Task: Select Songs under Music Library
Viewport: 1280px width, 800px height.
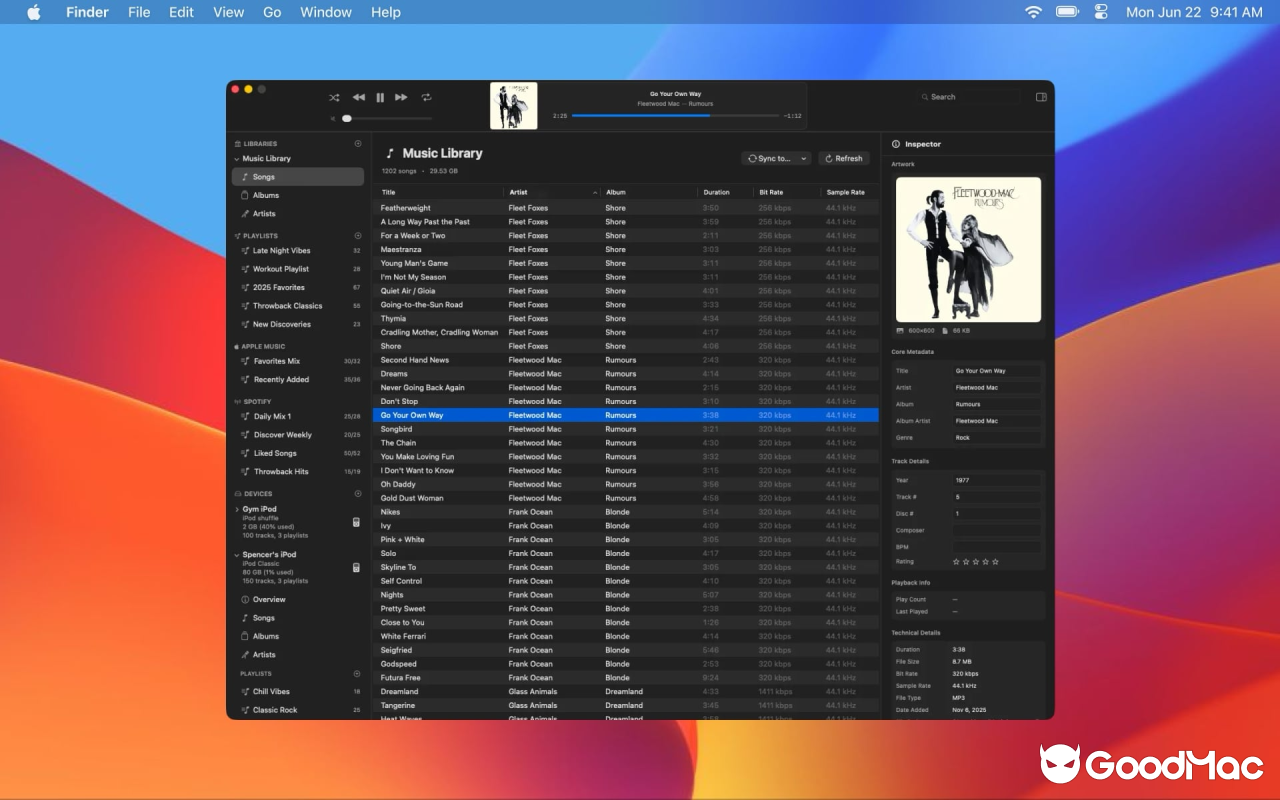Action: [298, 177]
